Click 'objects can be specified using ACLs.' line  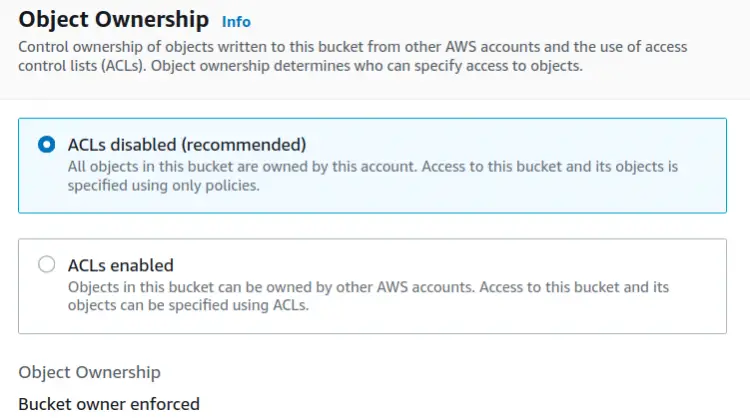188,306
